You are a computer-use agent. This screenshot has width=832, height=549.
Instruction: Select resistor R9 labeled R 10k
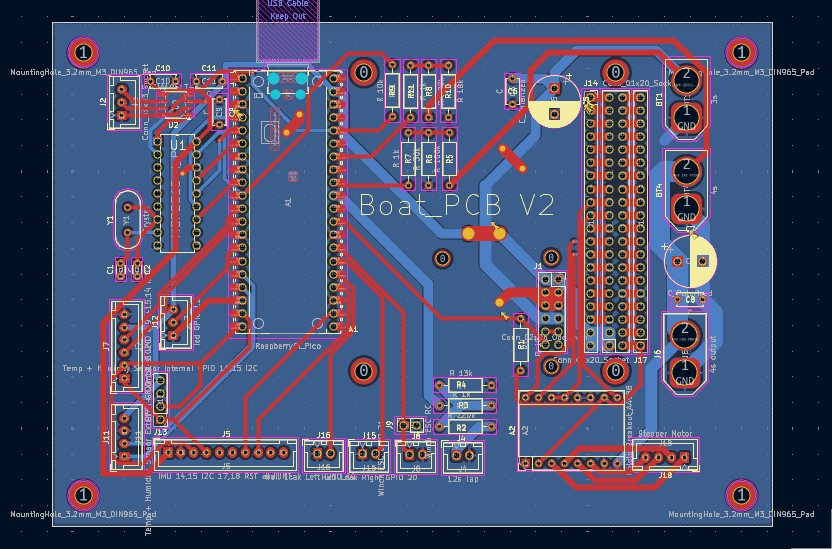pyautogui.click(x=392, y=91)
